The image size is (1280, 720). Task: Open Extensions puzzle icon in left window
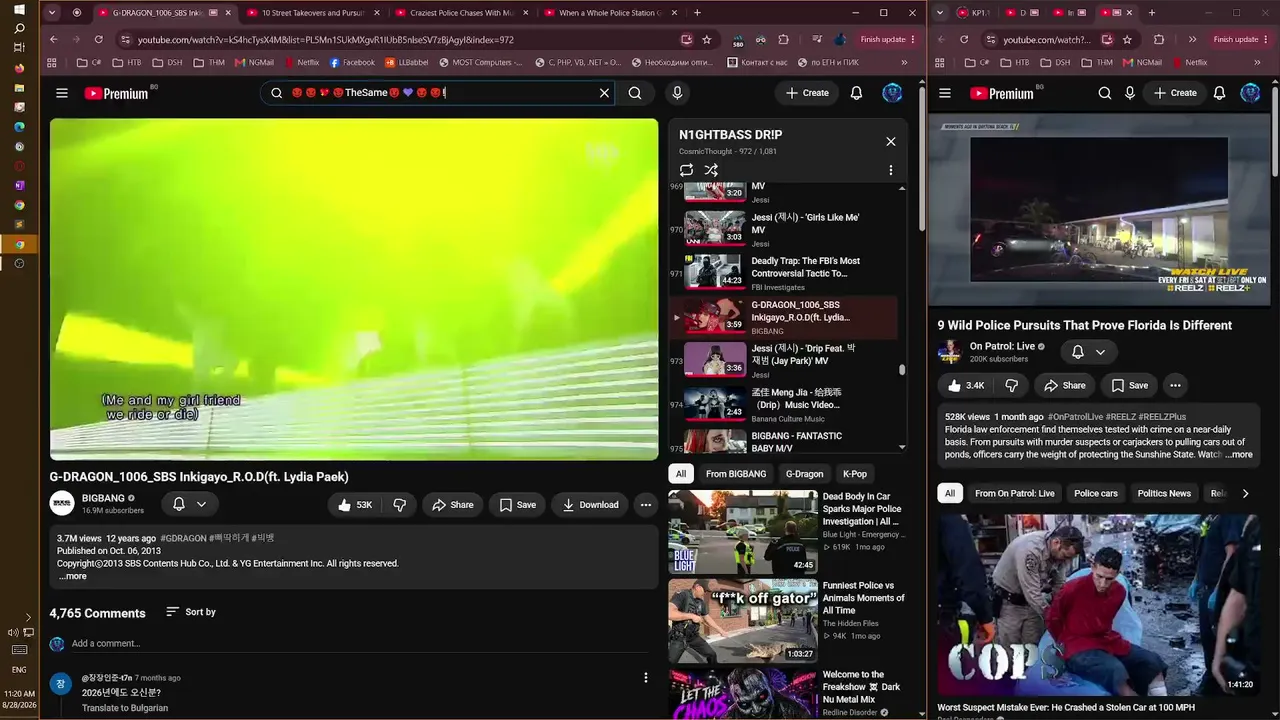point(783,39)
